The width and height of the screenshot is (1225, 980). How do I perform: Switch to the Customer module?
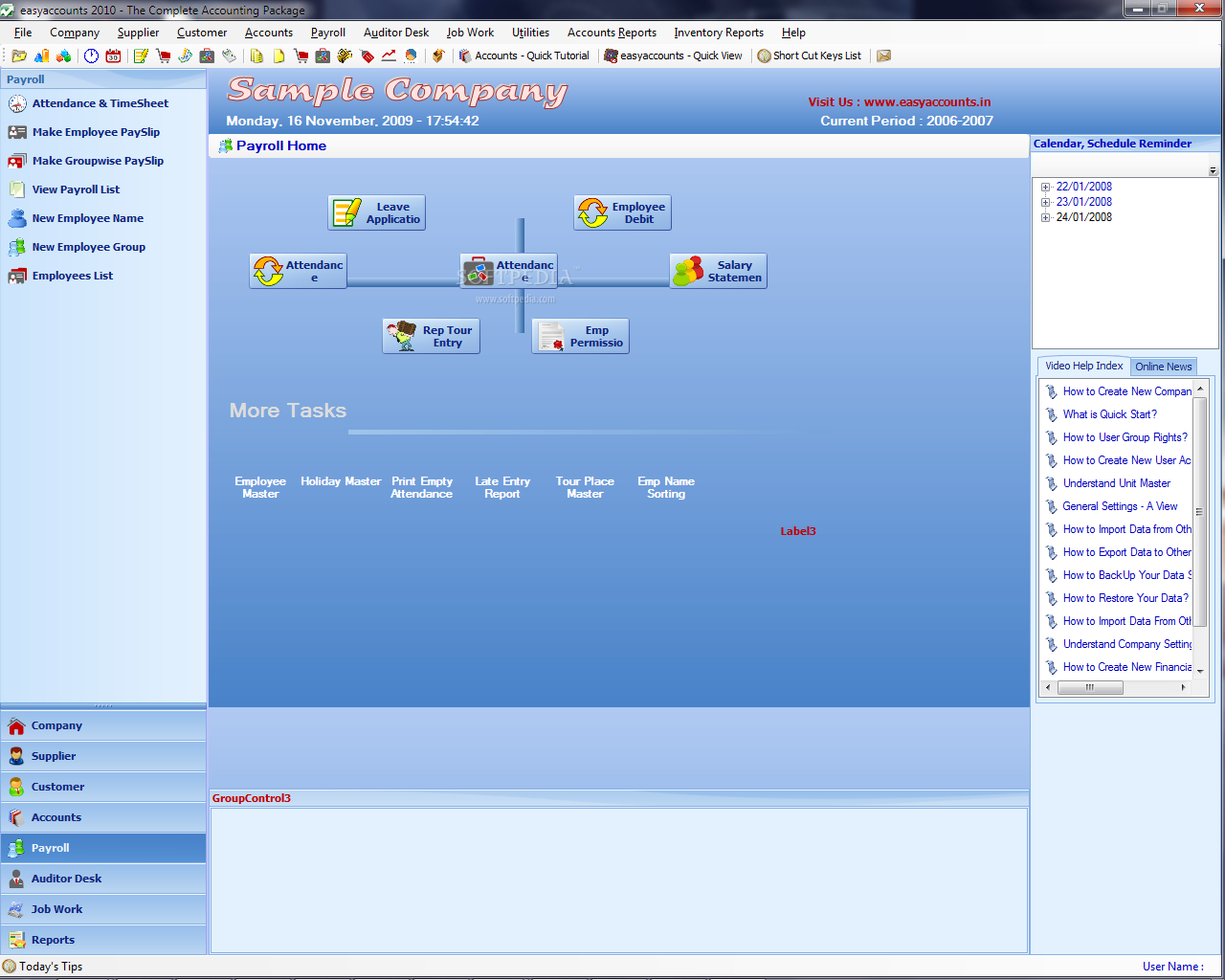[103, 787]
